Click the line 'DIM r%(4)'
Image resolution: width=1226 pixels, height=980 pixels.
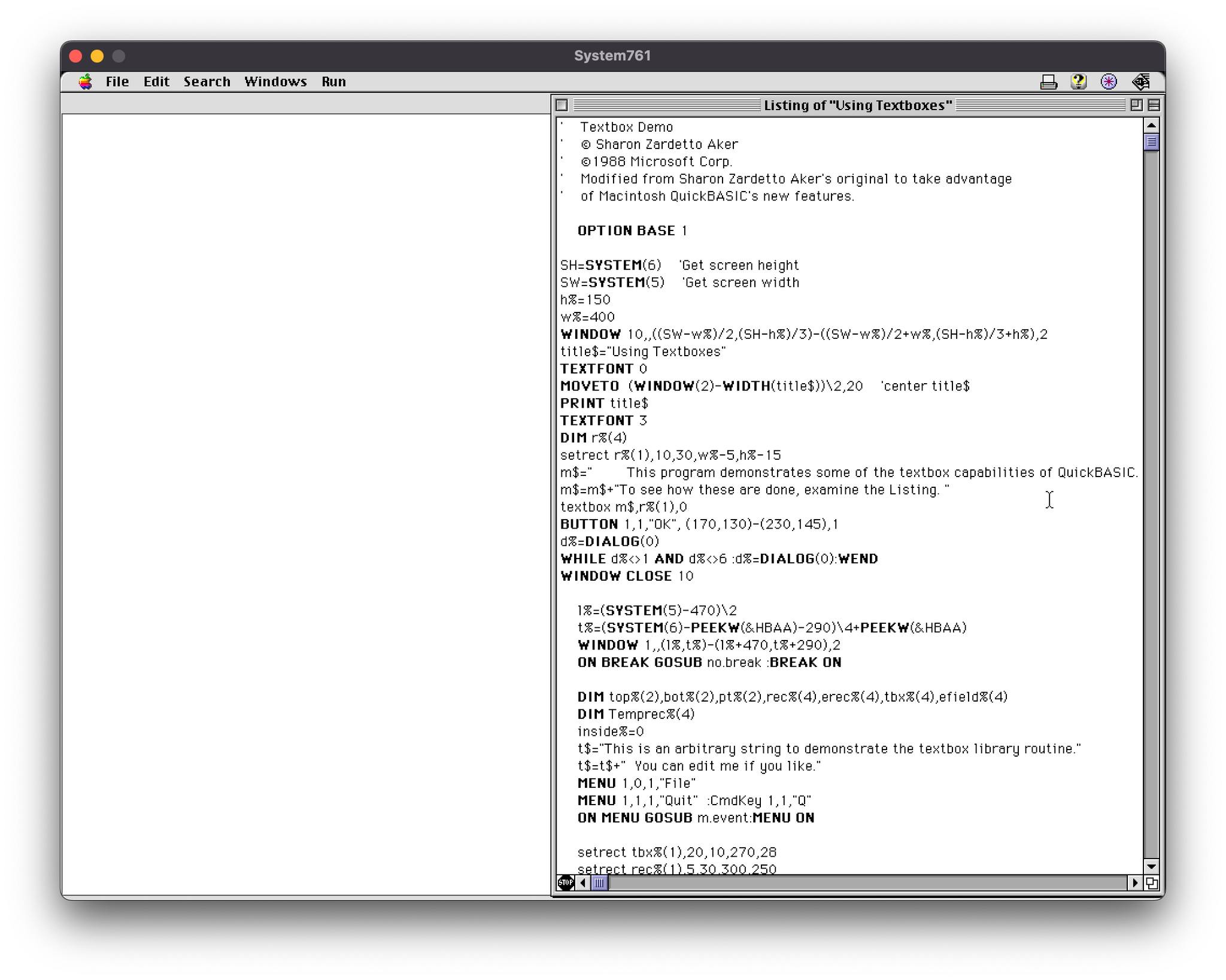click(x=593, y=438)
